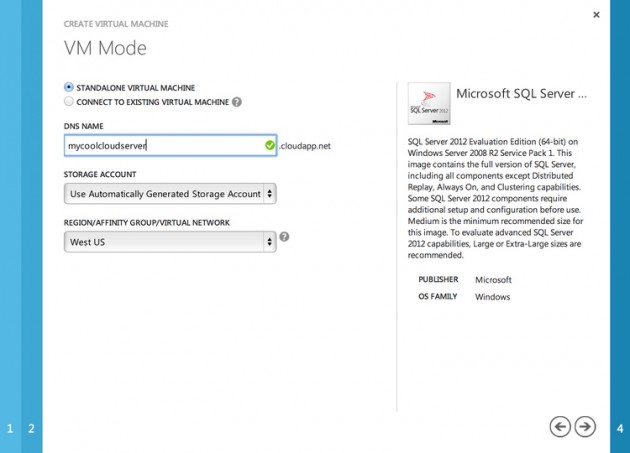Click the Windows OS family value
Image resolution: width=630 pixels, height=453 pixels.
[x=492, y=297]
